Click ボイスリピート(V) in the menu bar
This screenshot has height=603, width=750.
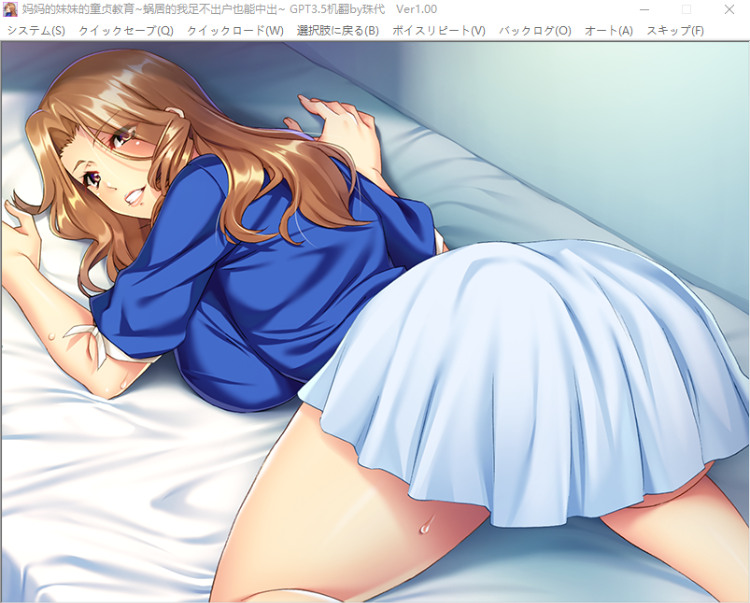(439, 31)
